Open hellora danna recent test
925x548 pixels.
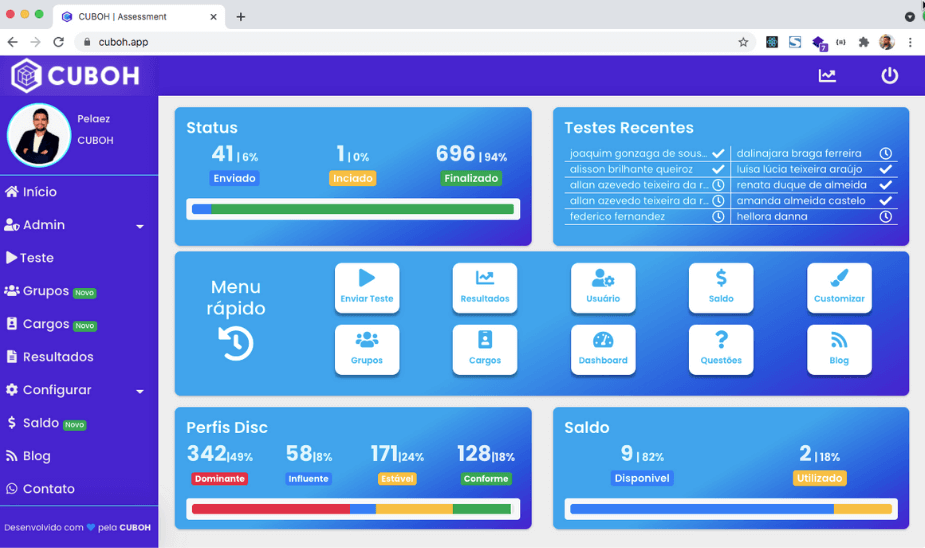tap(772, 216)
